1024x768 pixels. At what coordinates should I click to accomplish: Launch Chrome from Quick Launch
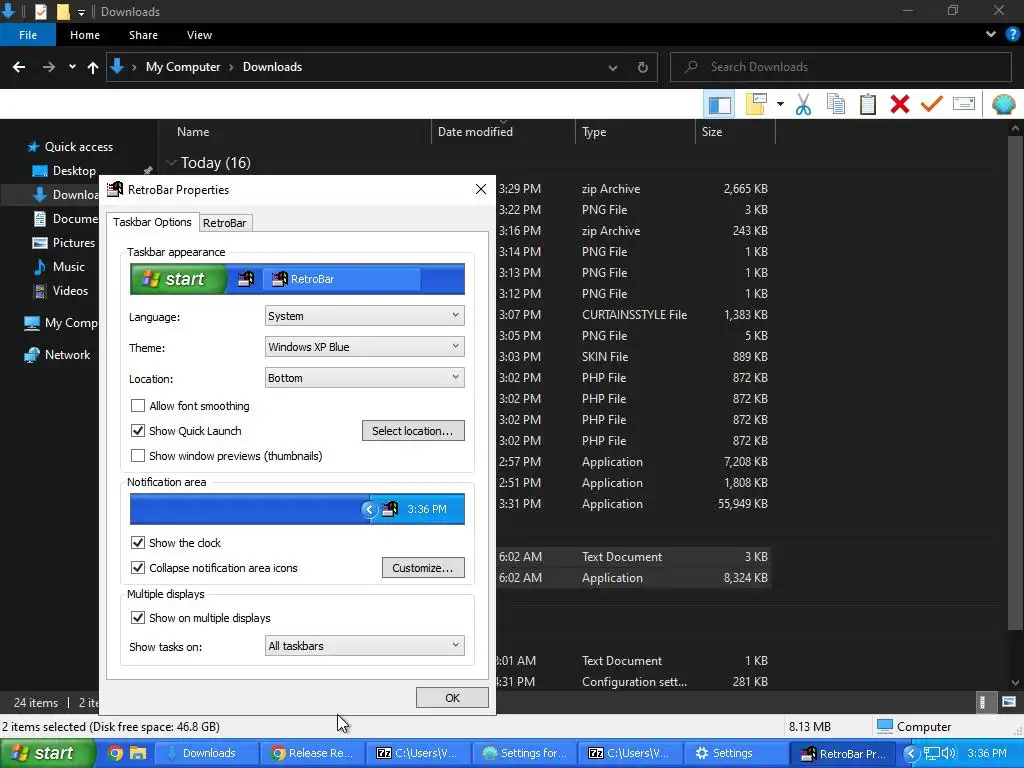click(116, 753)
